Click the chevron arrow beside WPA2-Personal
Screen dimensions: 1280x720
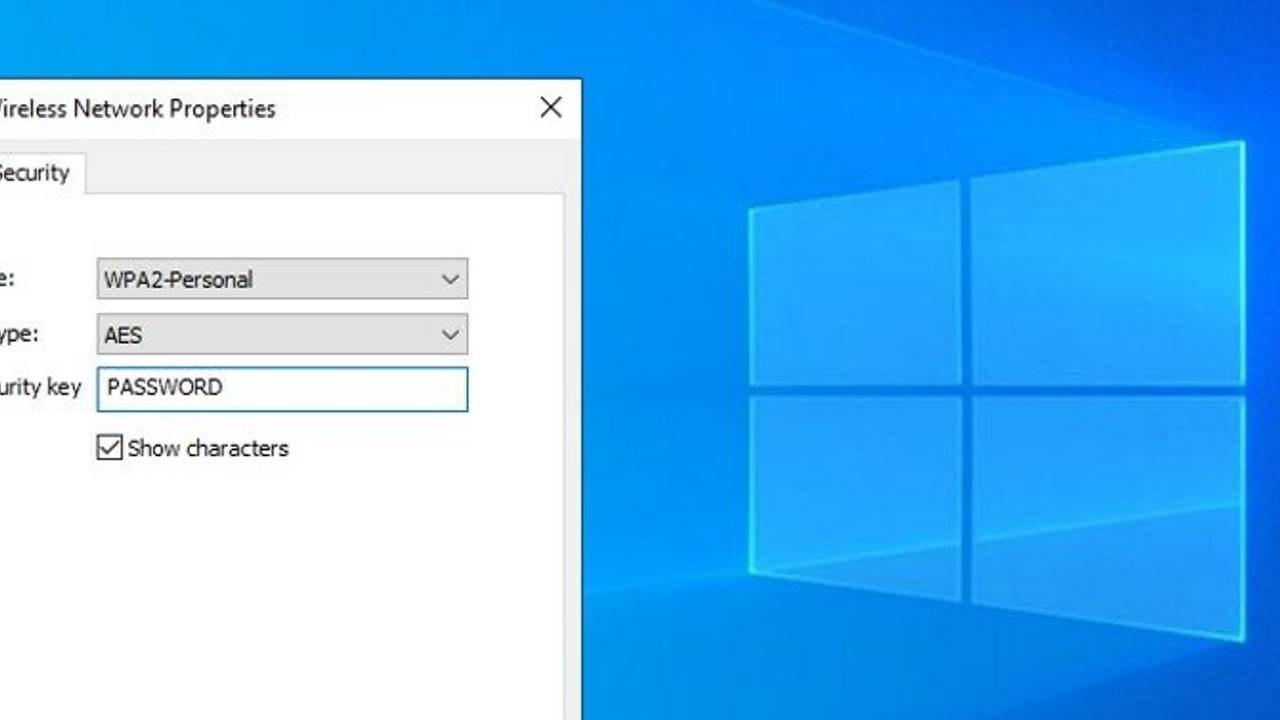450,279
